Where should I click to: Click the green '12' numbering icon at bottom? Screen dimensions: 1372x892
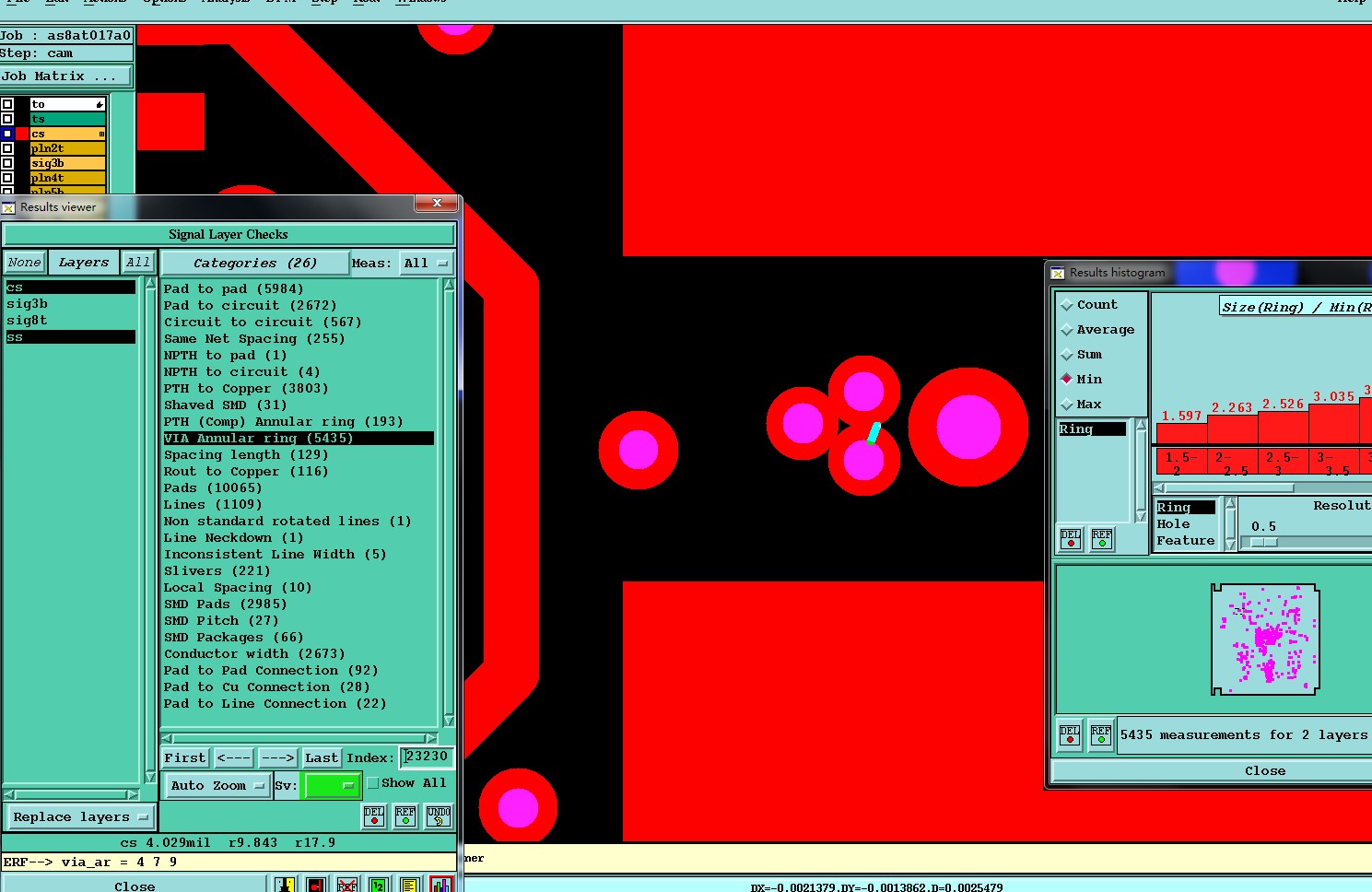click(x=378, y=885)
